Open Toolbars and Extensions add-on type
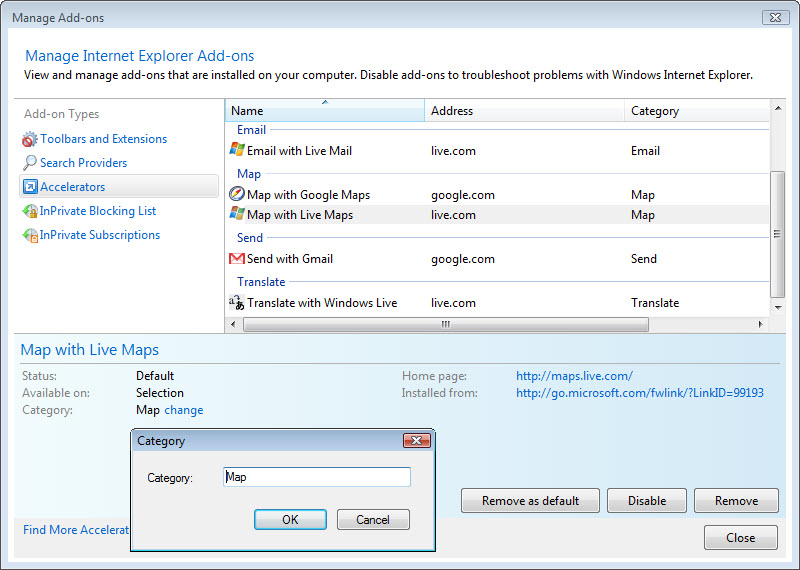 pyautogui.click(x=104, y=139)
